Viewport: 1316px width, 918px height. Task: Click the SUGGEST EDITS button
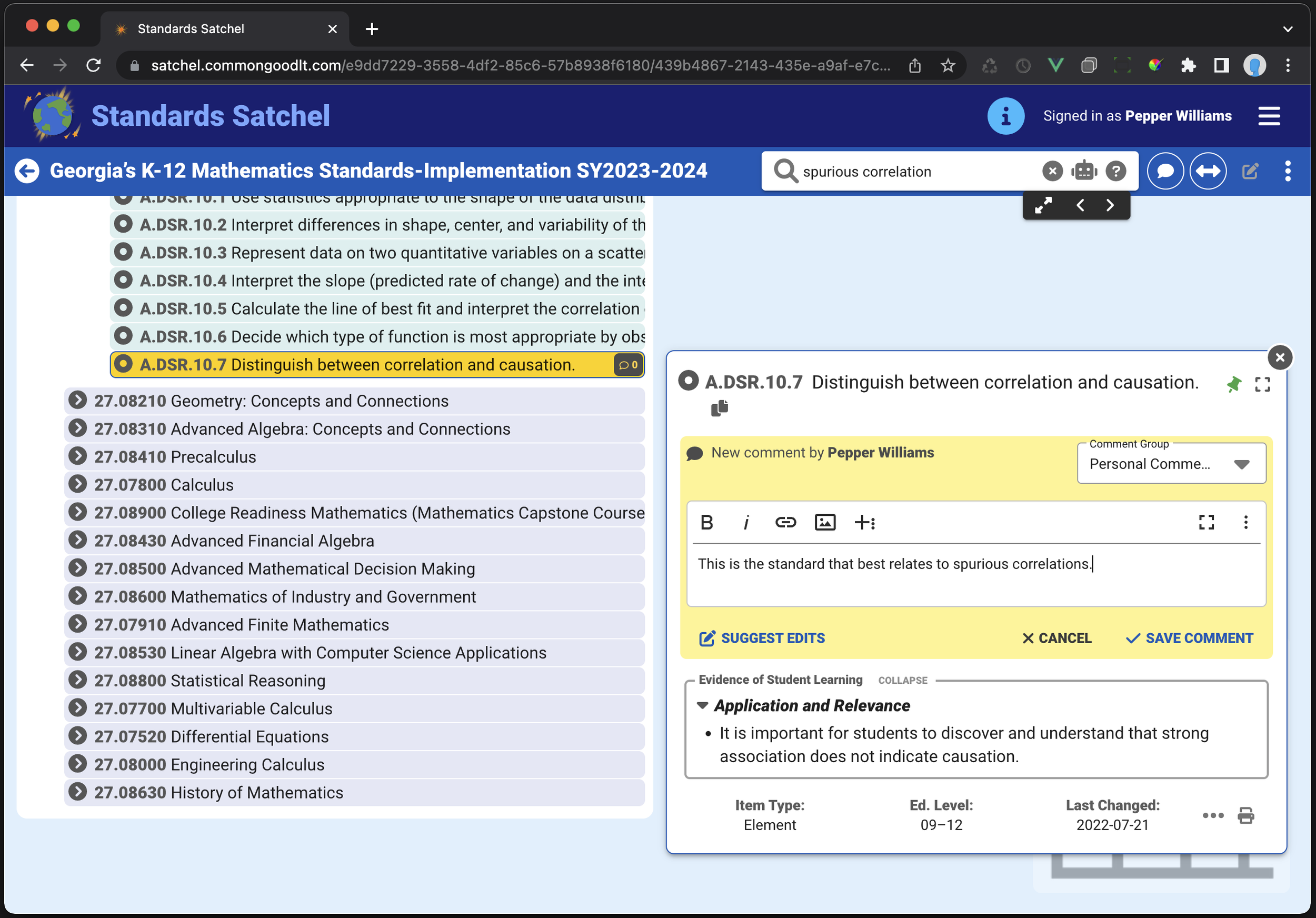tap(762, 638)
